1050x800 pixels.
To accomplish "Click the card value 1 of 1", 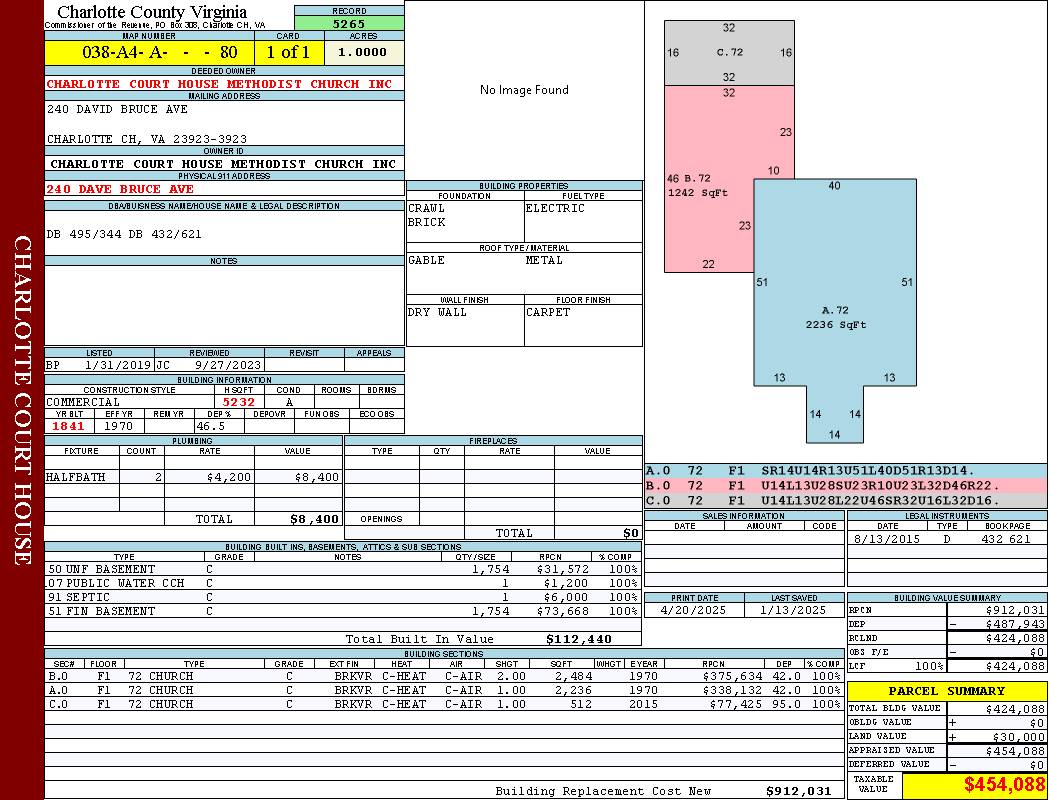I will click(x=289, y=52).
